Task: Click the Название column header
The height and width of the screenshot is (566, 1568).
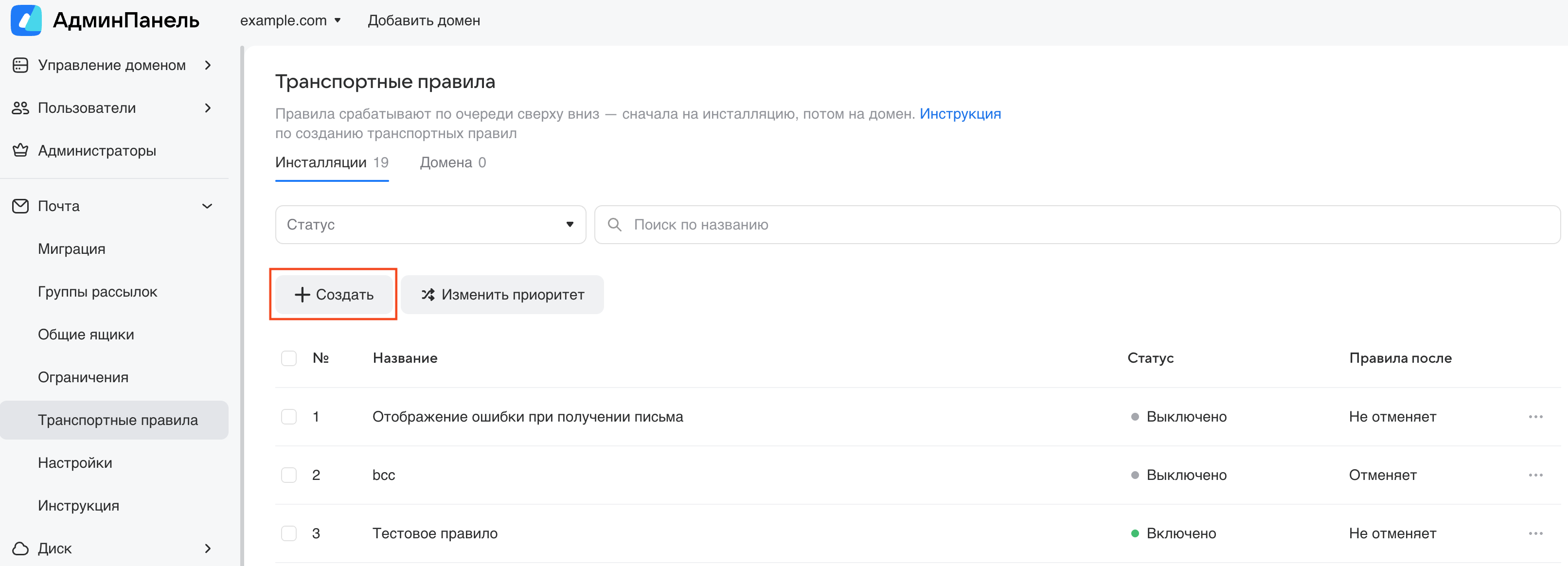Action: pyautogui.click(x=405, y=358)
